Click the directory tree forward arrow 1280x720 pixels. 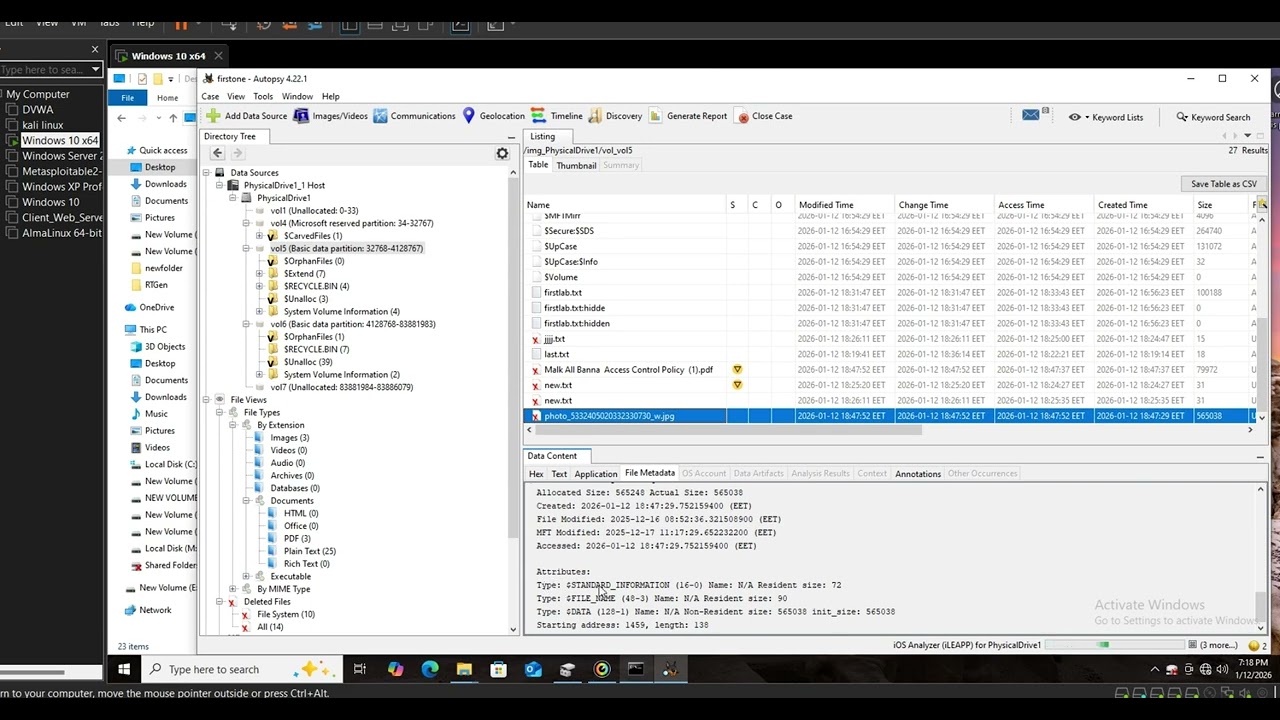coord(237,153)
